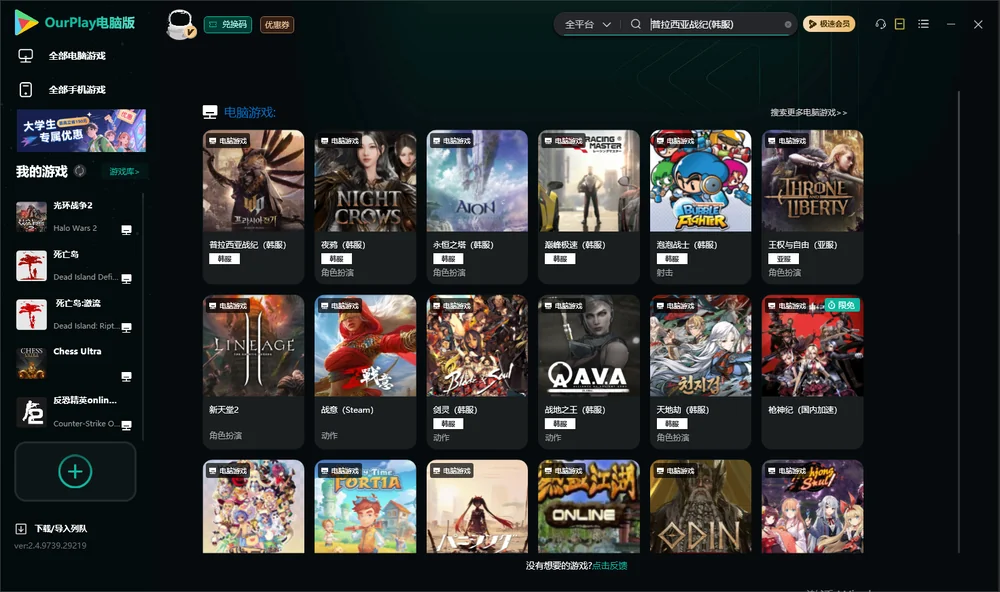Click 搜索更多电脑游戏>> link
This screenshot has height=592, width=1000.
click(808, 113)
